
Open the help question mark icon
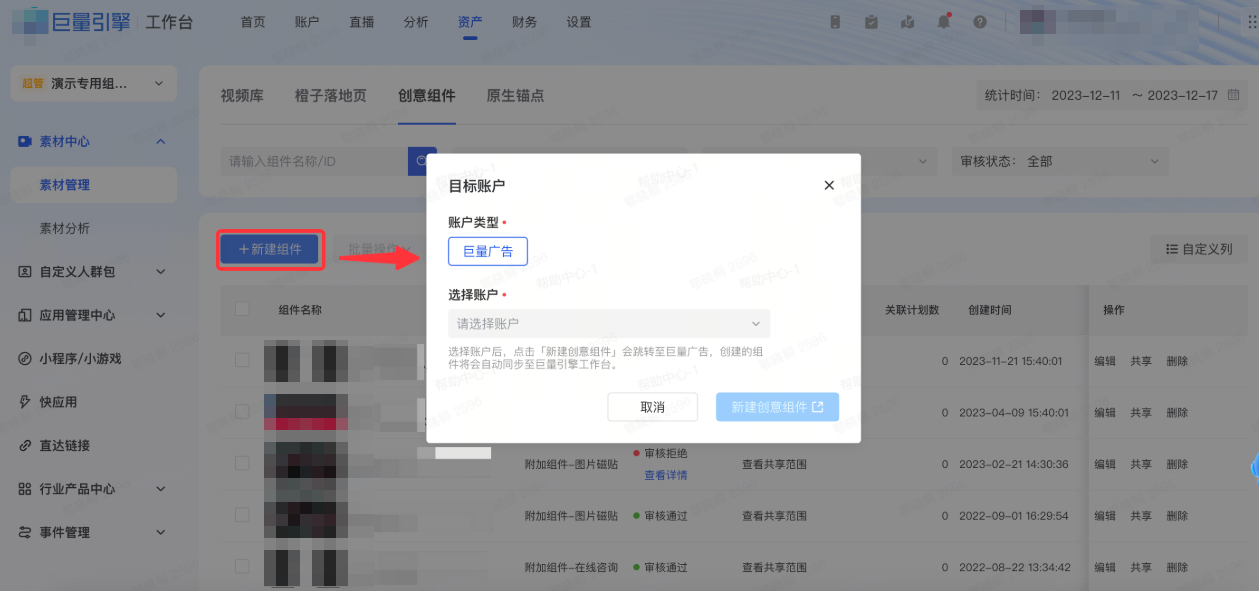click(980, 22)
